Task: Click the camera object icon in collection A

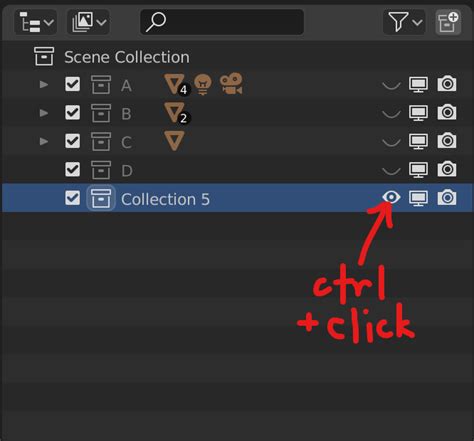Action: [231, 83]
